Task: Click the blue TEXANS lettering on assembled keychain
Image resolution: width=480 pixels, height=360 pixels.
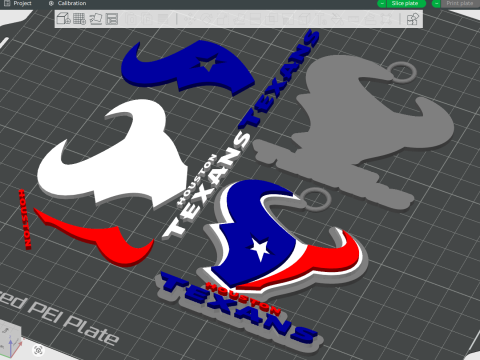Action: 238,308
